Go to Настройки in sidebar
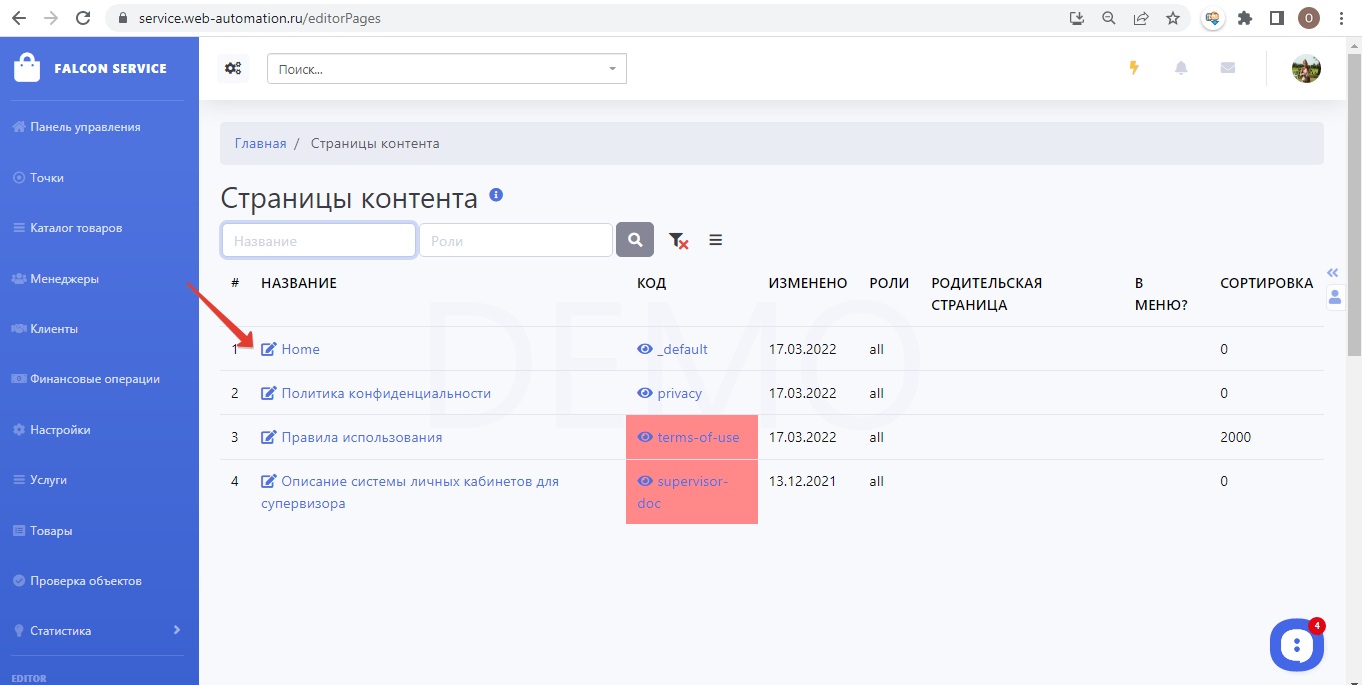The image size is (1362, 685). click(60, 430)
